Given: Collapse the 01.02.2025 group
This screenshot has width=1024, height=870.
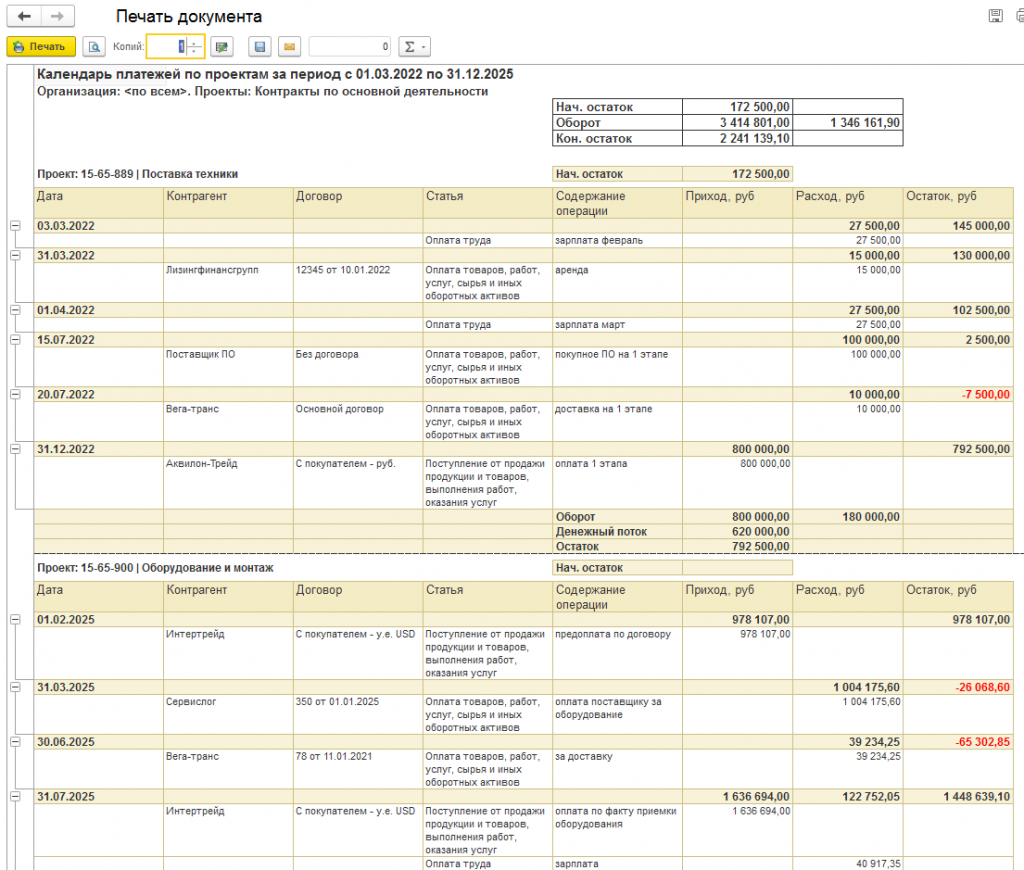Looking at the screenshot, I should 15,619.
